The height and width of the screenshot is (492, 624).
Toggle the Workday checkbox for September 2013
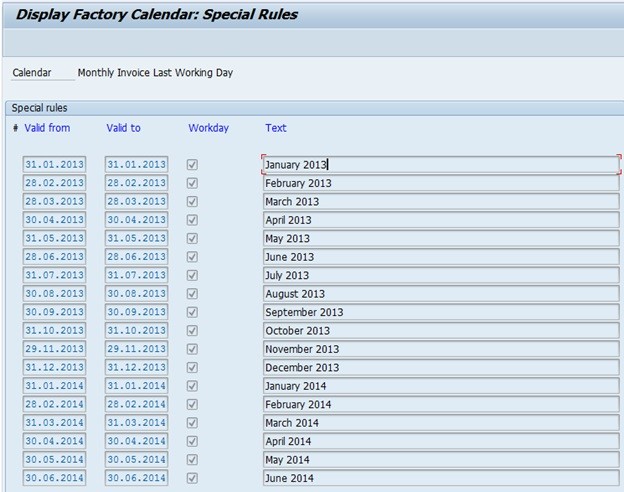[192, 312]
